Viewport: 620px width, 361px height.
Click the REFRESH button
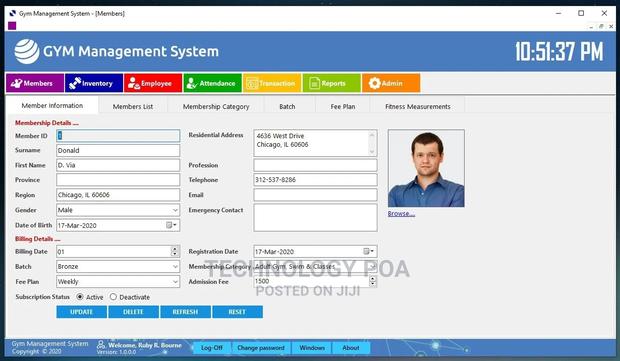(185, 312)
